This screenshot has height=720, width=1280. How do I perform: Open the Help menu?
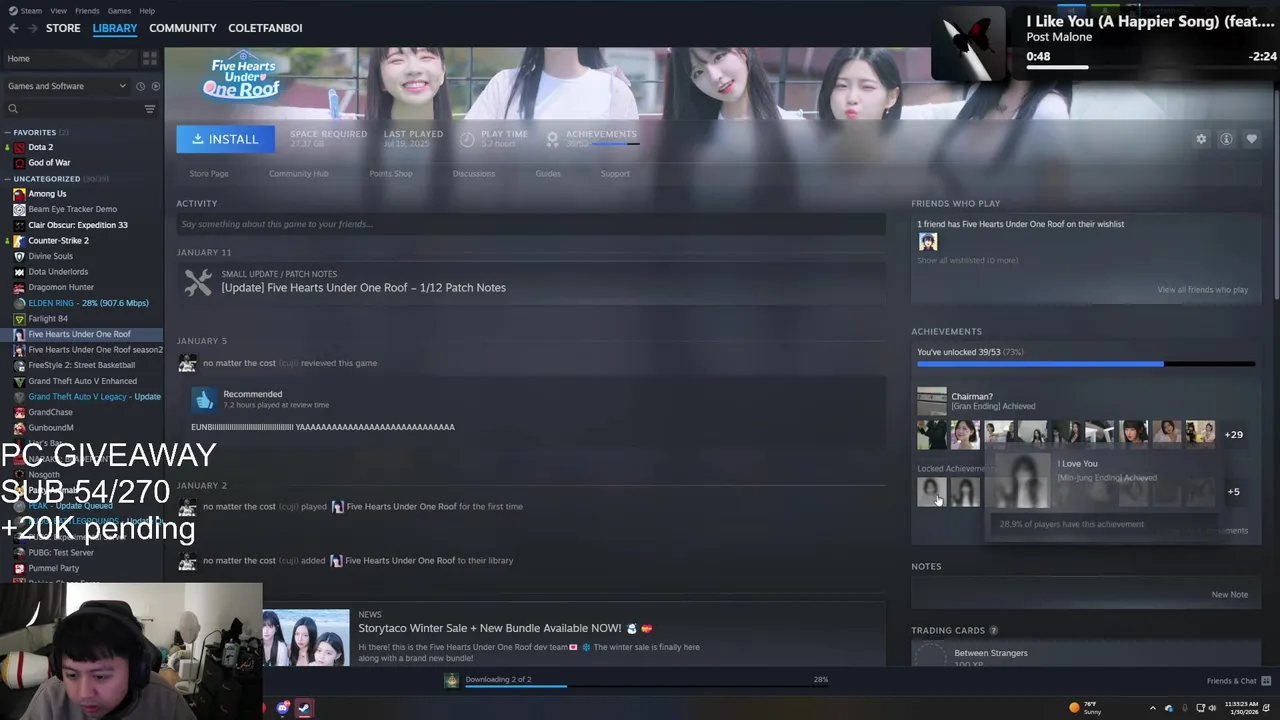(147, 10)
